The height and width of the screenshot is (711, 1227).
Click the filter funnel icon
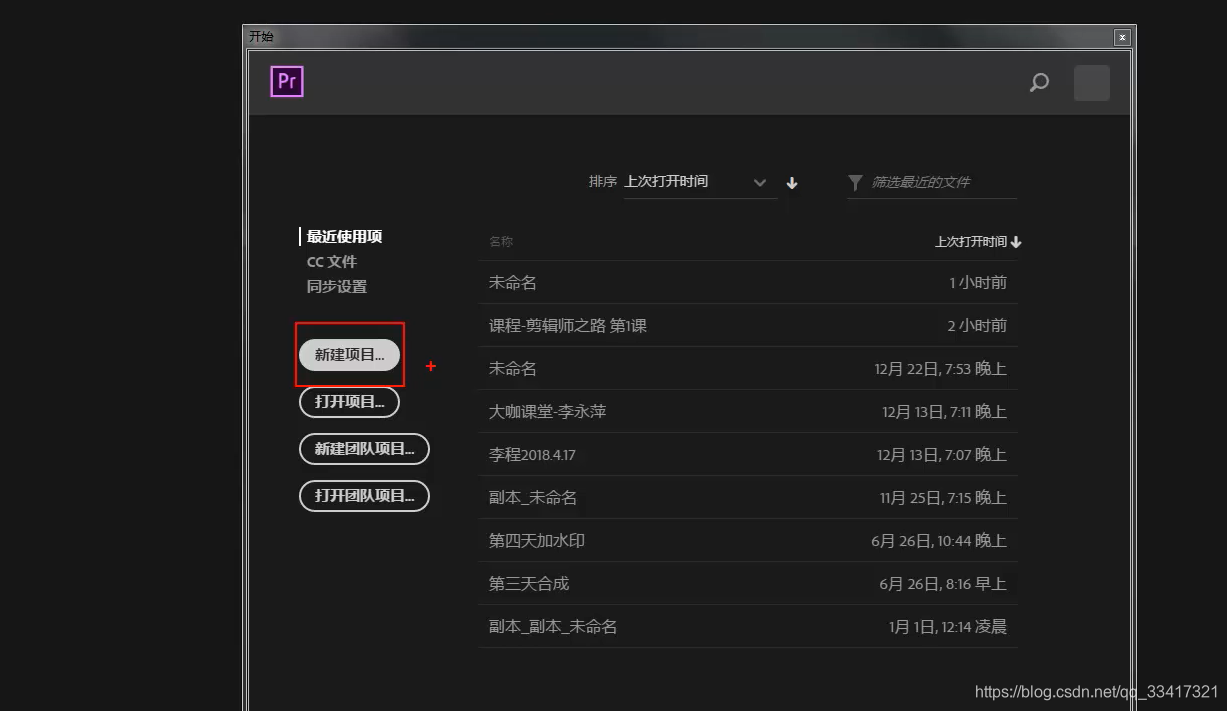pos(855,182)
